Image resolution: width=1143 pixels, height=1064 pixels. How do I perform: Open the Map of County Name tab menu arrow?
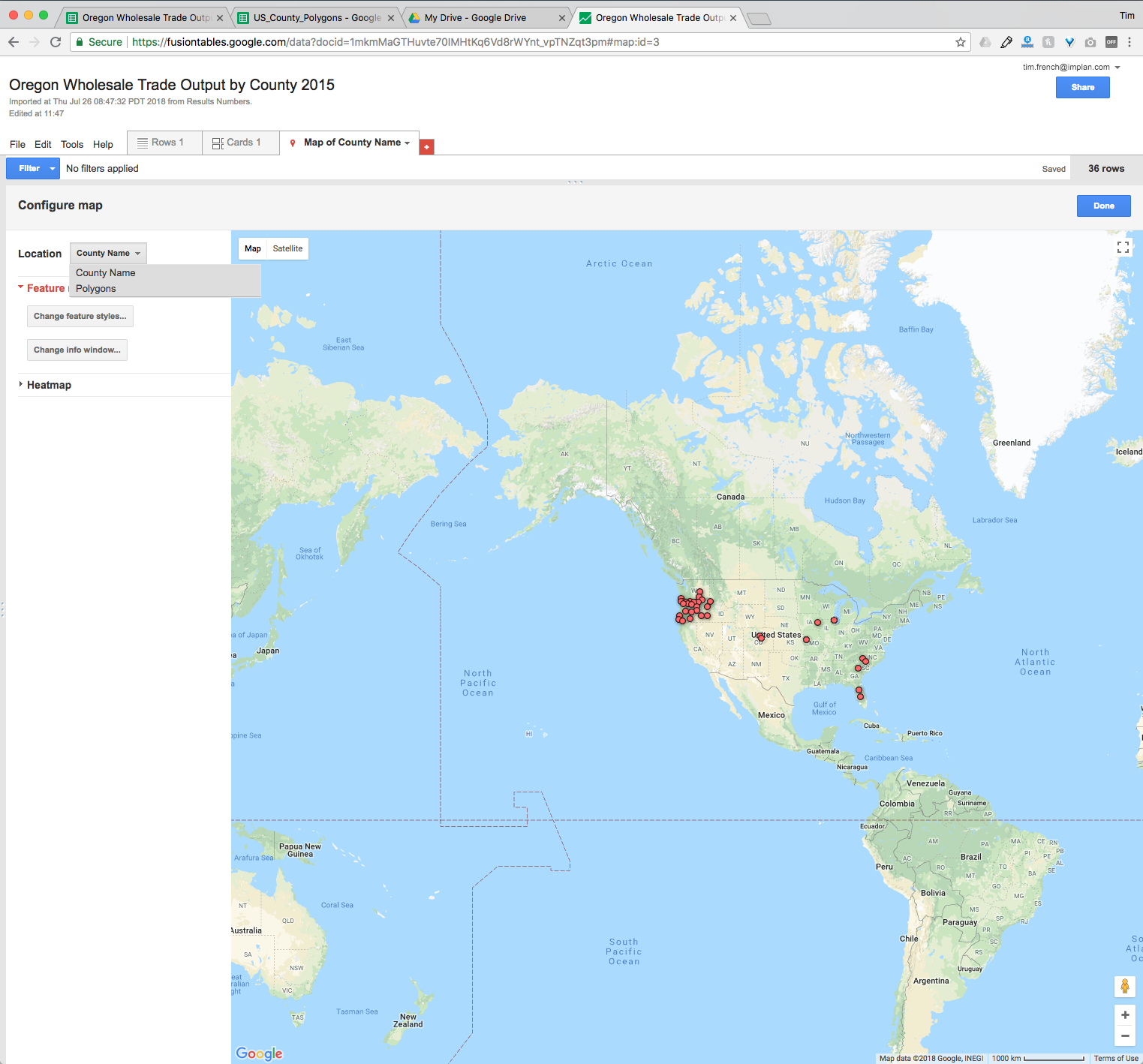[408, 143]
